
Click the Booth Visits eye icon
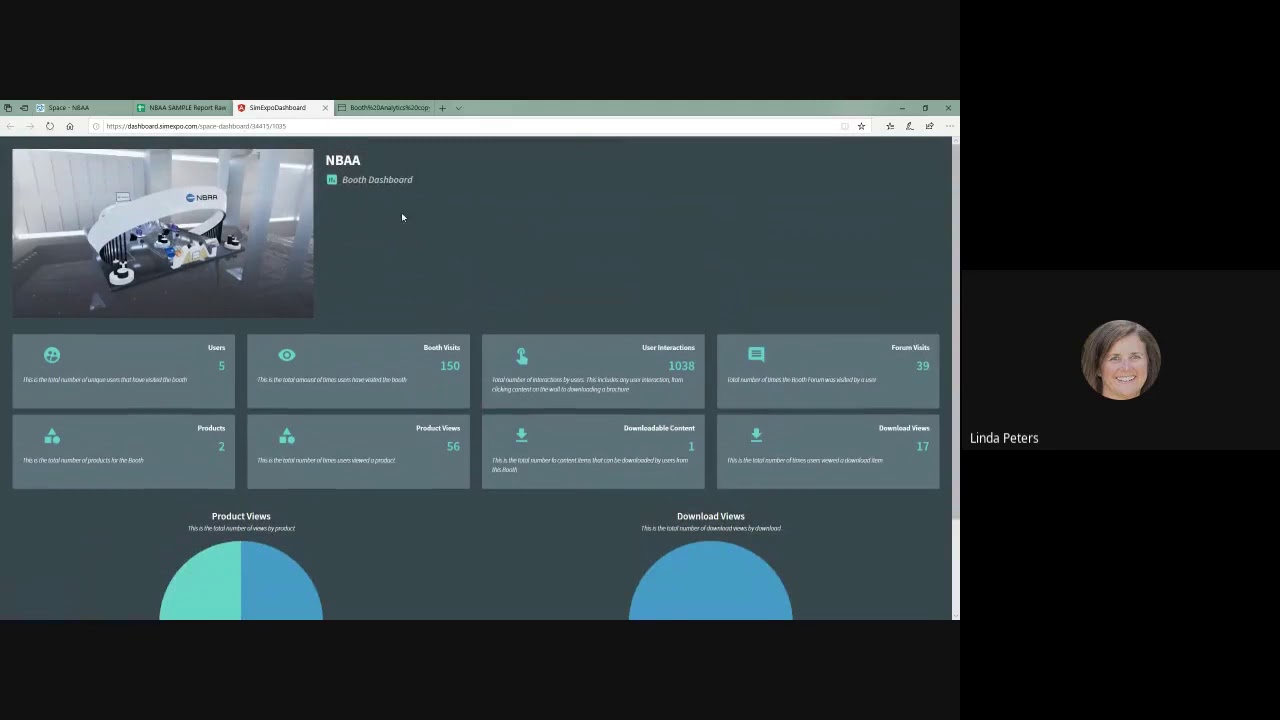pos(287,355)
